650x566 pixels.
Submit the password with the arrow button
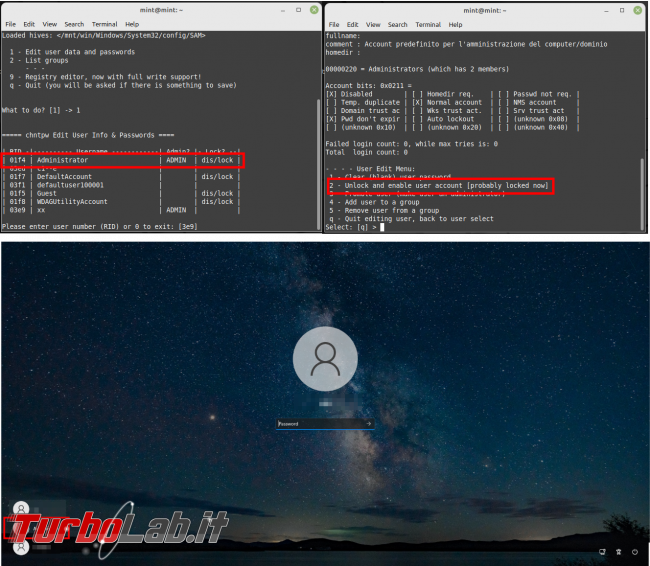point(369,423)
